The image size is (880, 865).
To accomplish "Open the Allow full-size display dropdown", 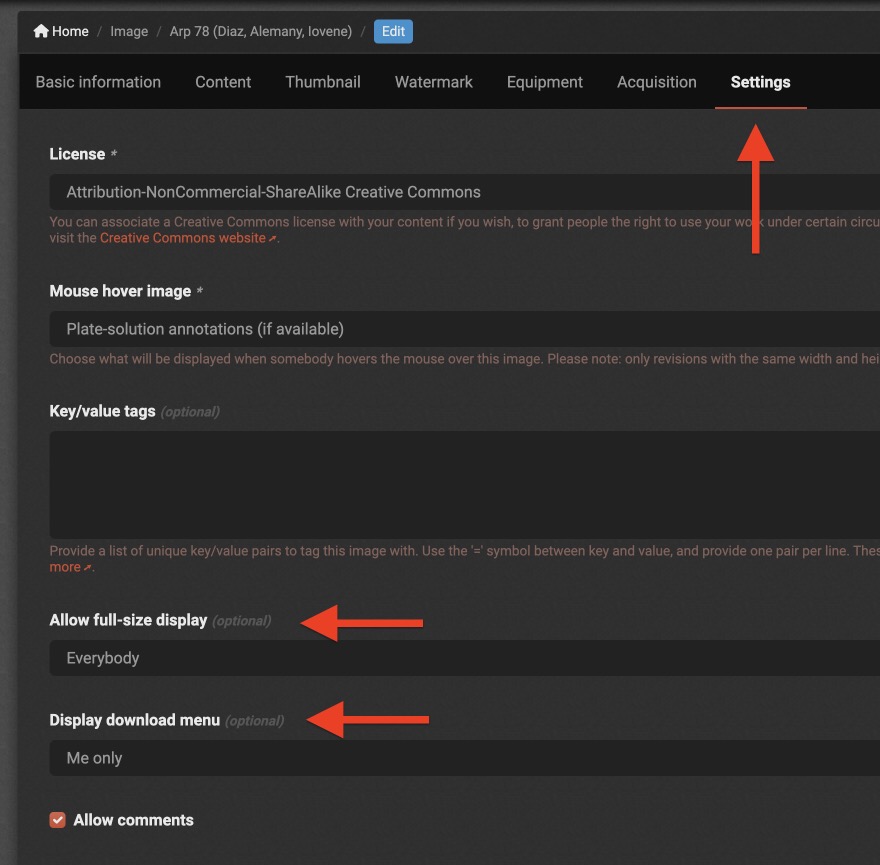I will click(465, 658).
